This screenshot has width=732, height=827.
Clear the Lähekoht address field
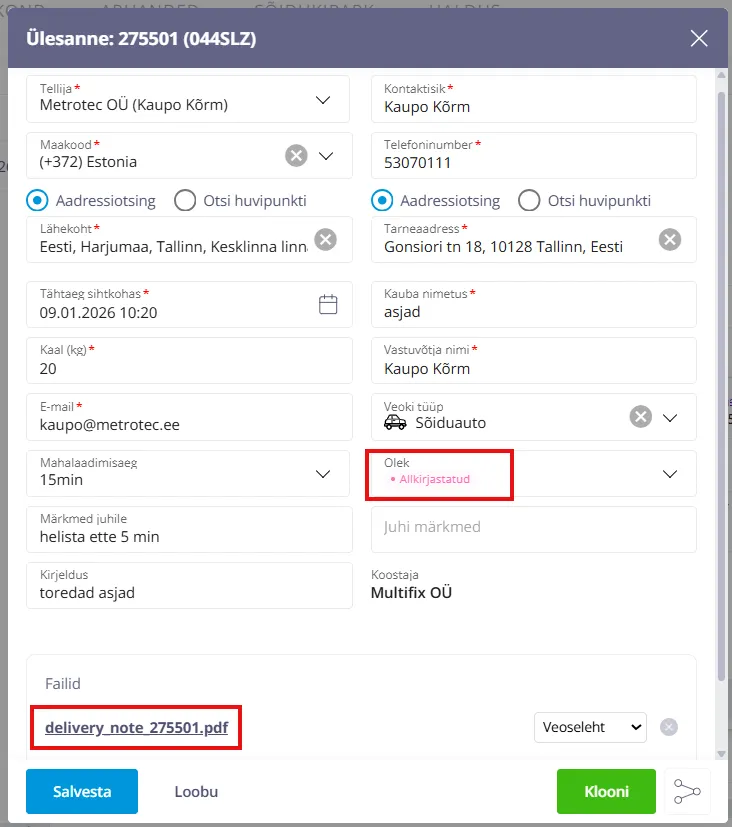point(325,239)
